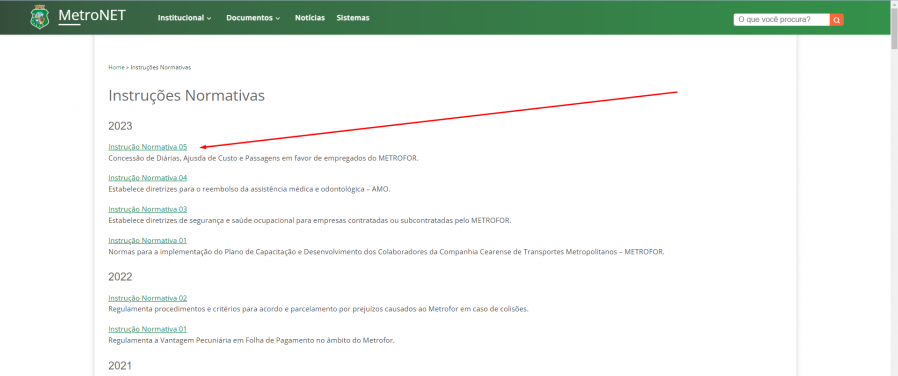The height and width of the screenshot is (376, 898).
Task: Open the Notícias menu item
Action: 310,18
